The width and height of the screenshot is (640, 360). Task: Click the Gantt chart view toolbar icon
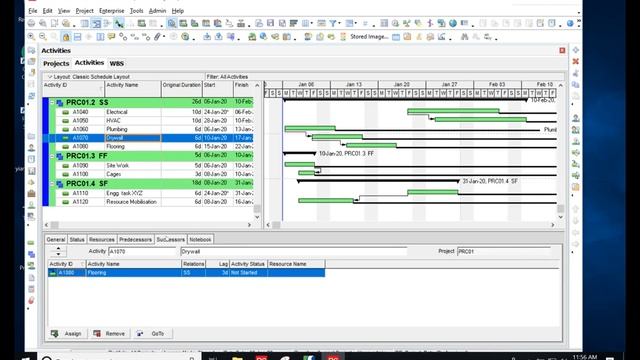[x=96, y=24]
